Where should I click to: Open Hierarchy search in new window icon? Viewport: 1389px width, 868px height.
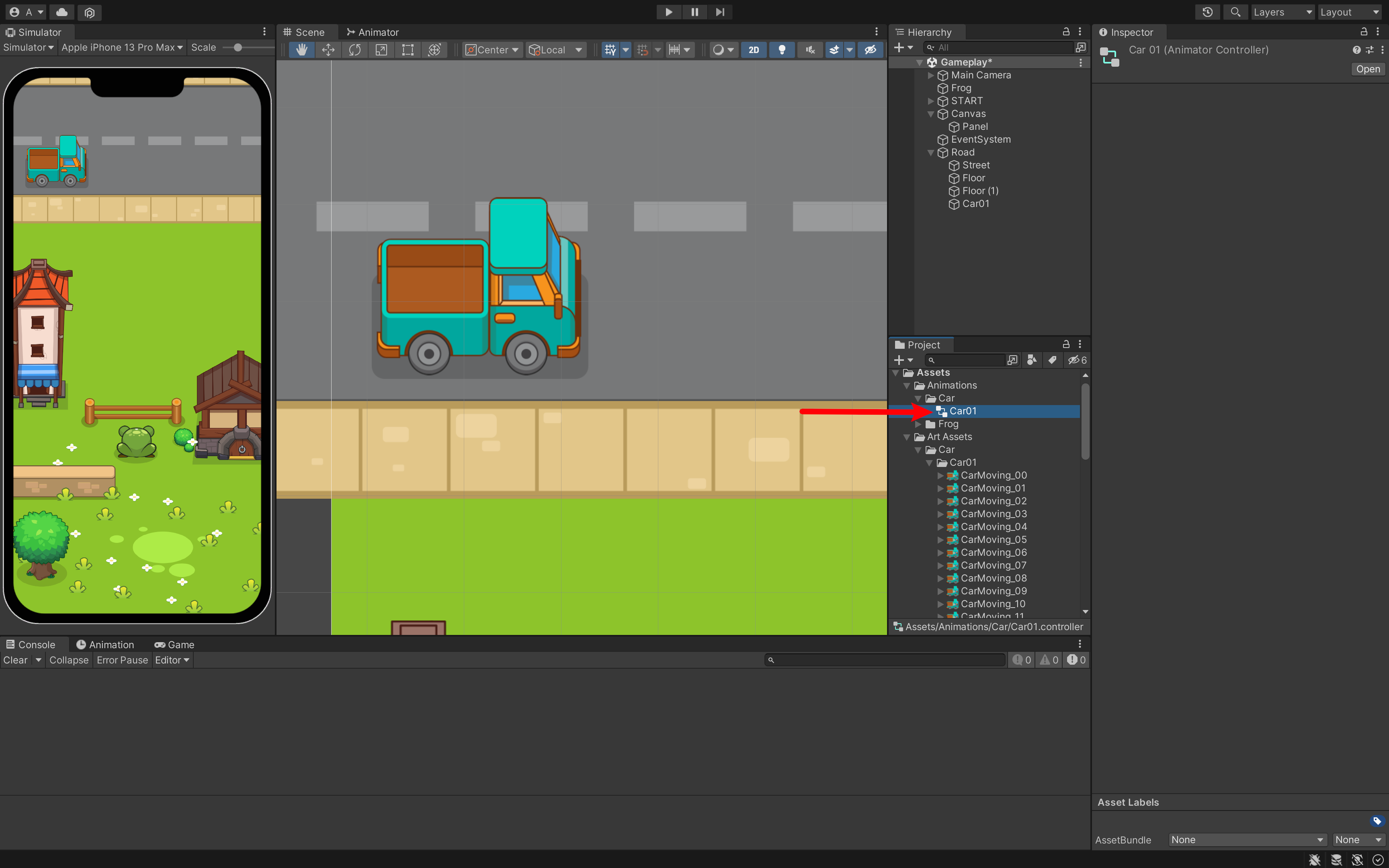tap(1081, 48)
